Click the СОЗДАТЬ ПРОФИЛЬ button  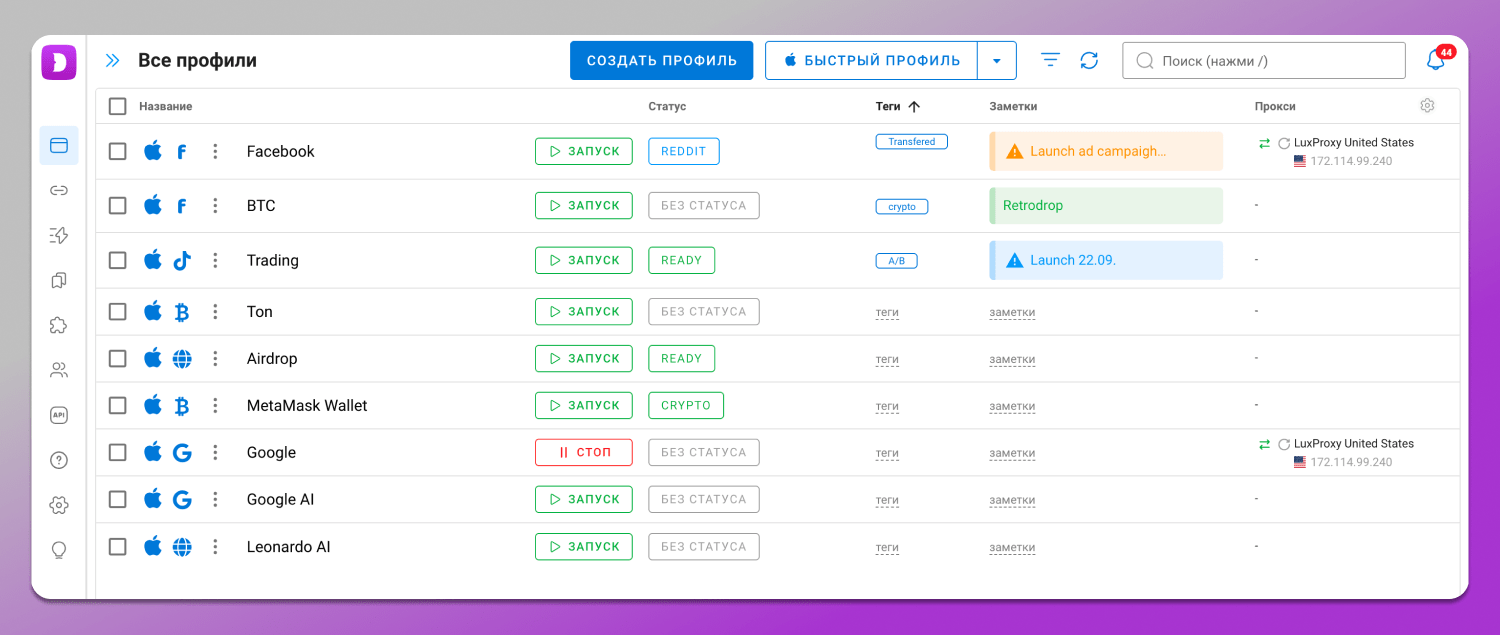click(661, 61)
